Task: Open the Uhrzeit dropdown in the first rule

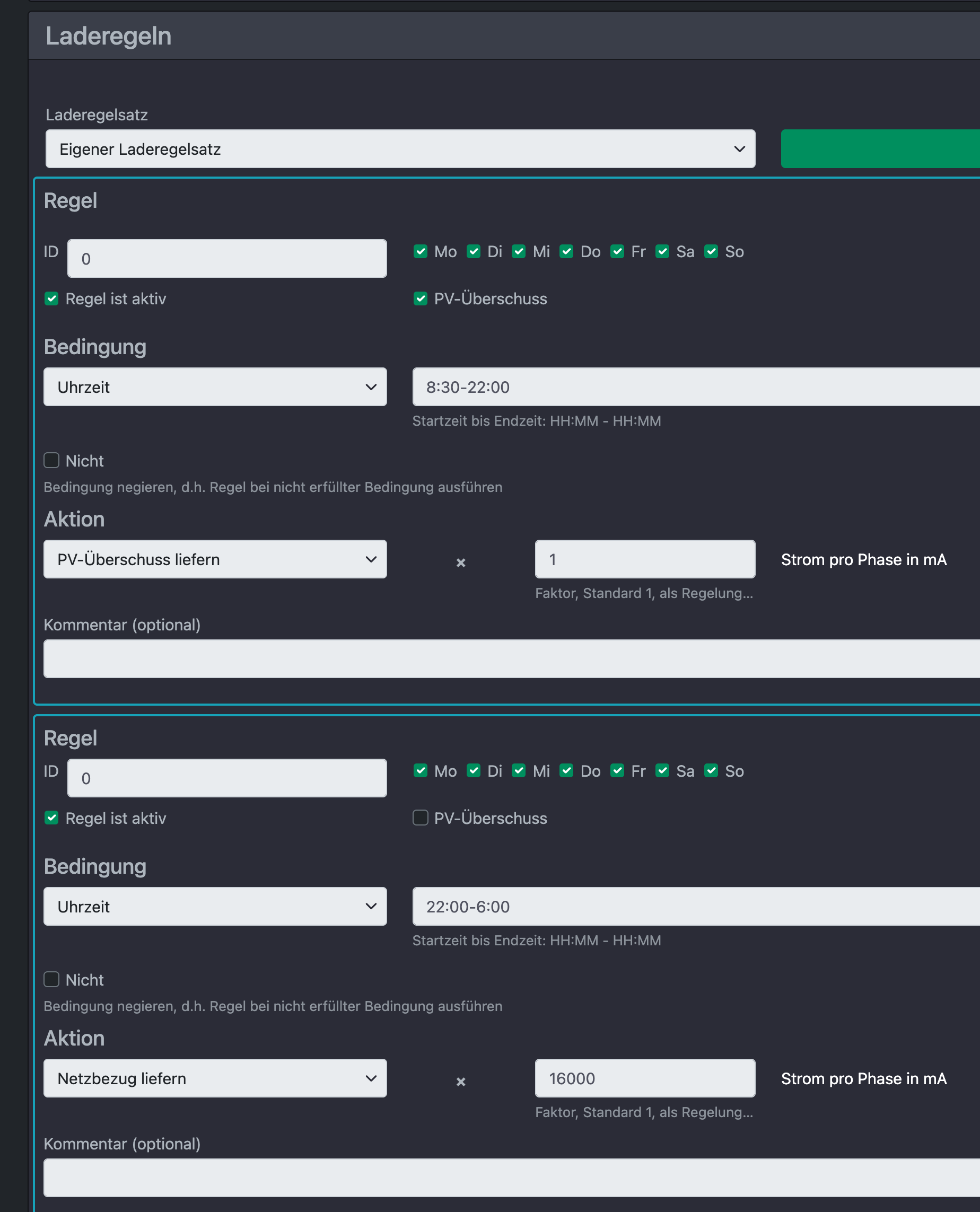Action: [x=215, y=387]
